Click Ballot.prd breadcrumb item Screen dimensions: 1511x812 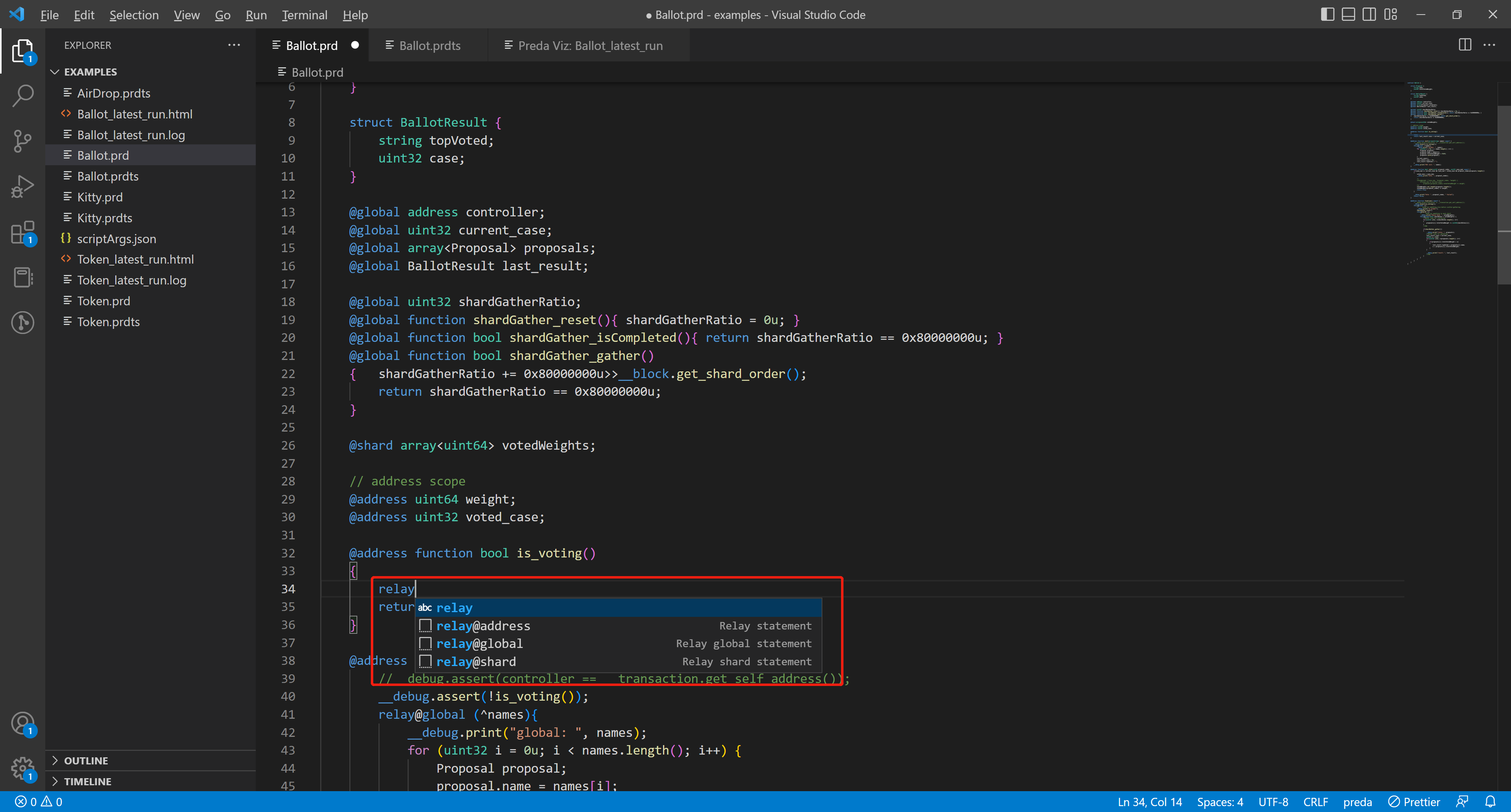[310, 72]
